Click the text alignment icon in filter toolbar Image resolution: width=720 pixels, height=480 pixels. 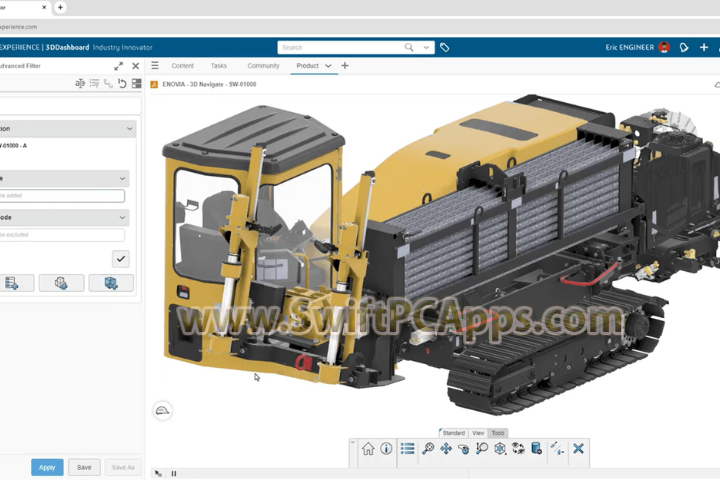coord(80,83)
